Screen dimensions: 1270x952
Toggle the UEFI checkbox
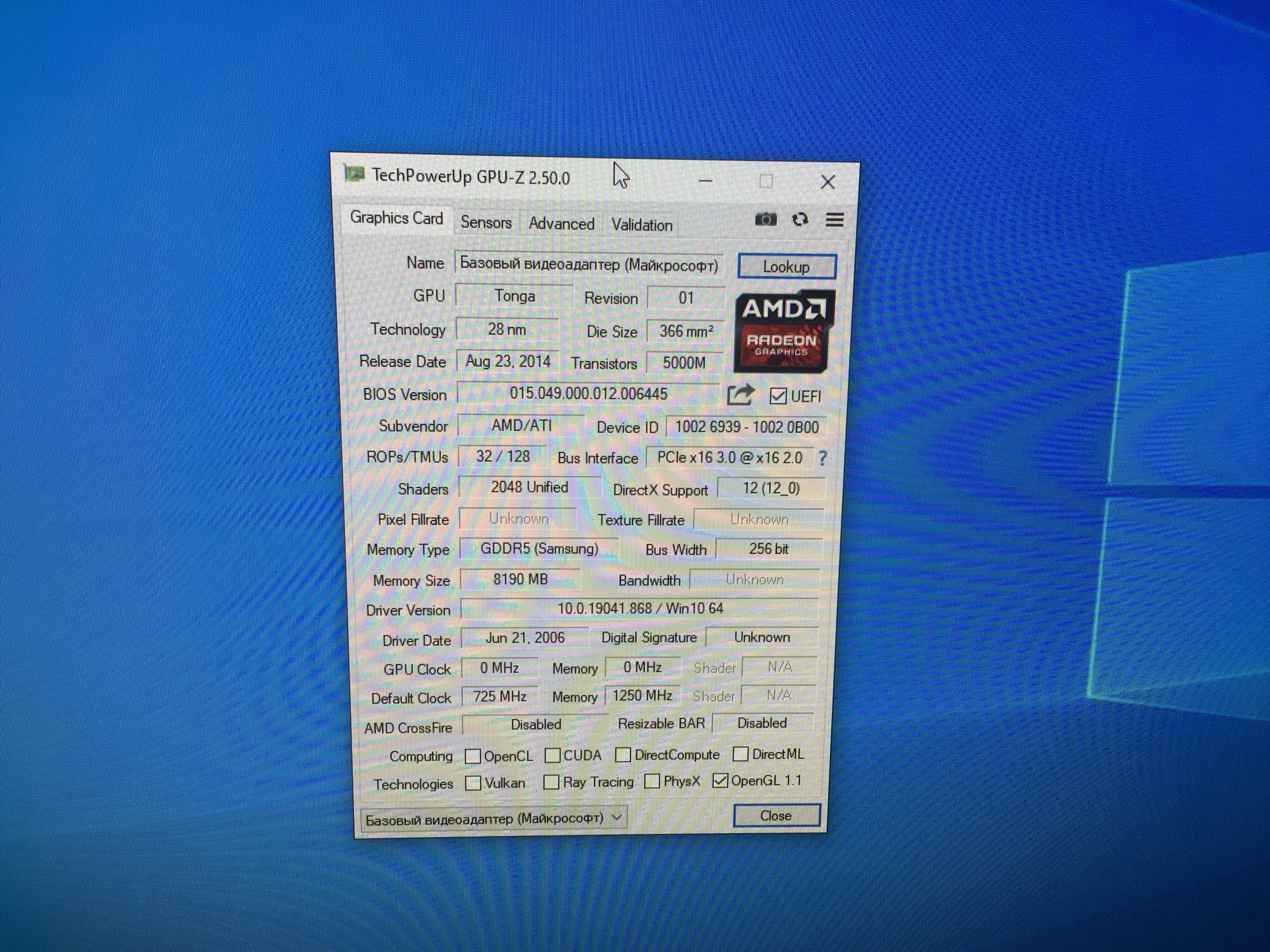[778, 396]
